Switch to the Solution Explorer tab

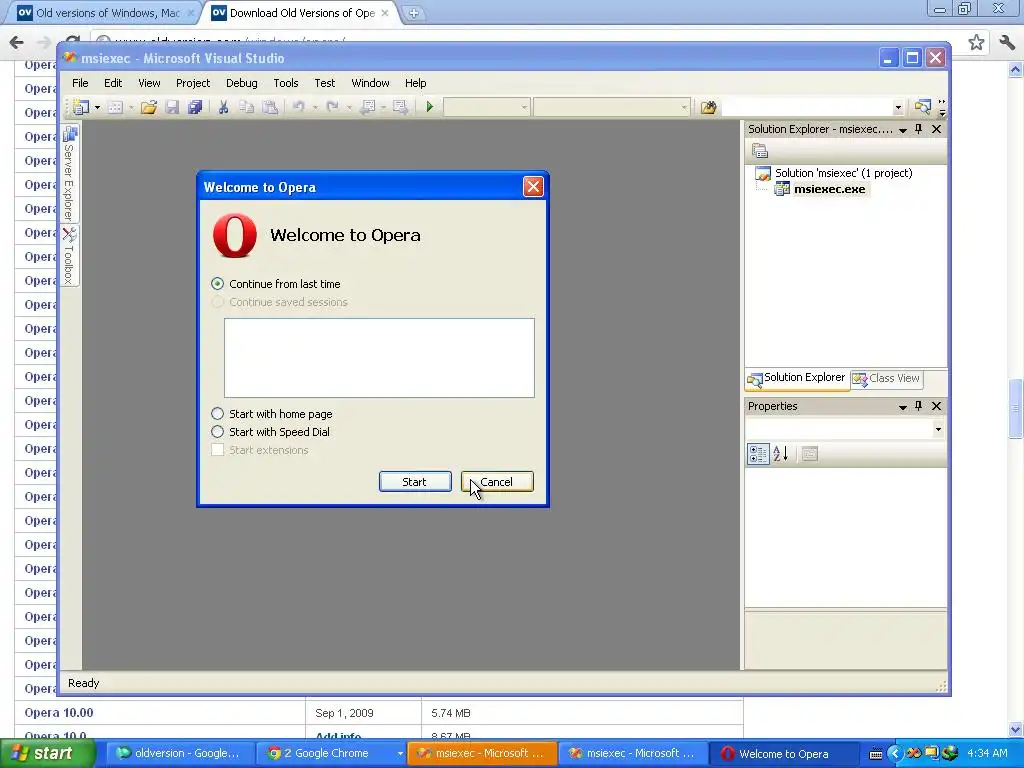(x=797, y=378)
